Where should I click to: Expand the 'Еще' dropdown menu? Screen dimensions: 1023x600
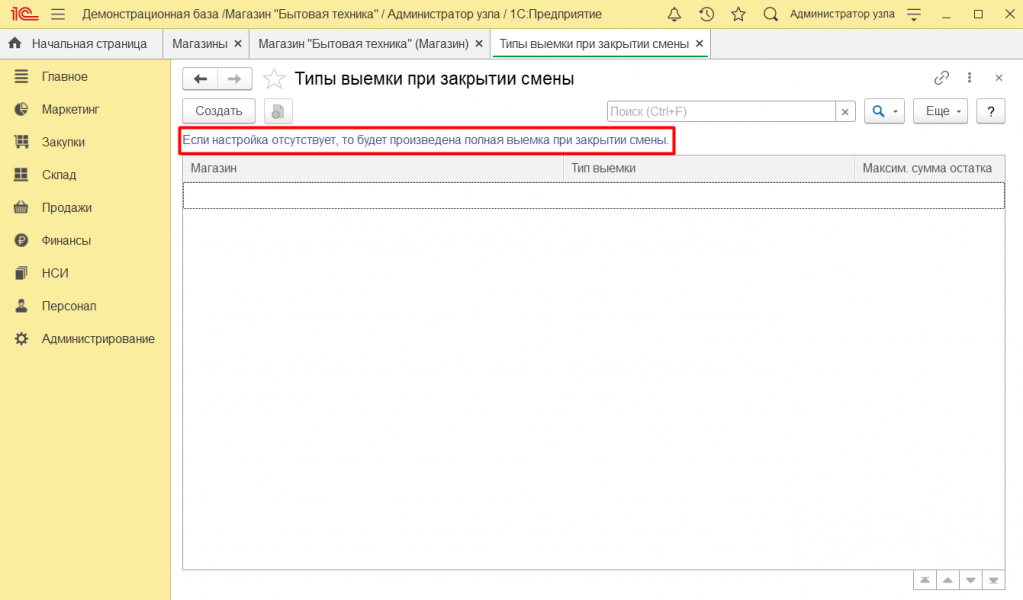click(x=941, y=111)
